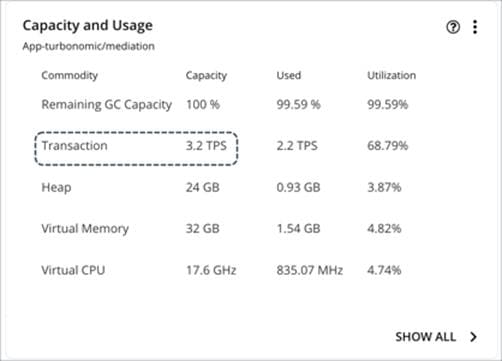Image resolution: width=502 pixels, height=361 pixels.
Task: Click the 99.59% GC utilization value
Action: point(387,105)
